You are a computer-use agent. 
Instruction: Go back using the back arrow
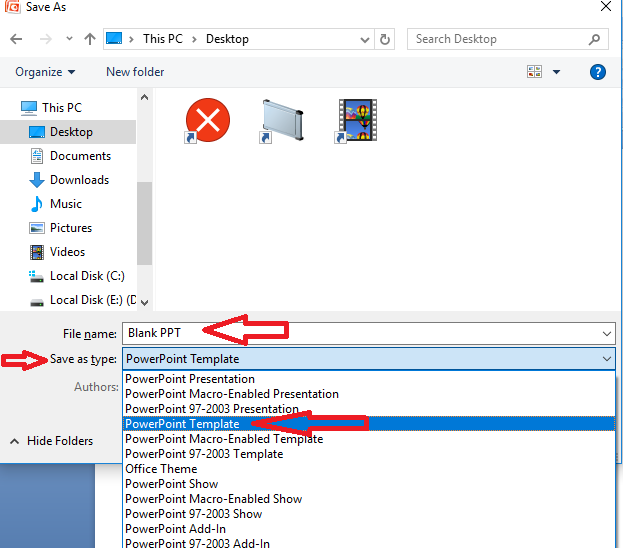[16, 39]
